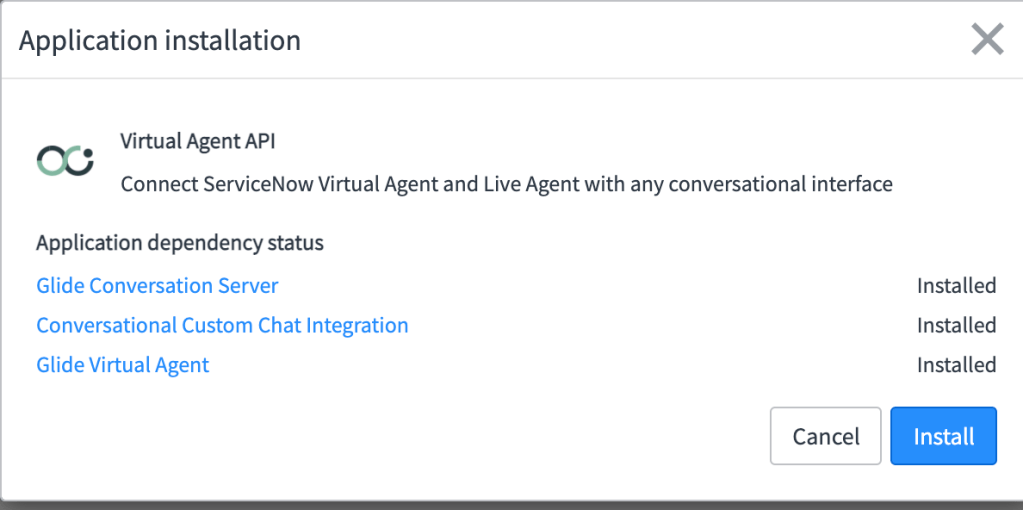Select the Virtual Agent API name text
Screen dimensions: 1023x510
coord(197,142)
